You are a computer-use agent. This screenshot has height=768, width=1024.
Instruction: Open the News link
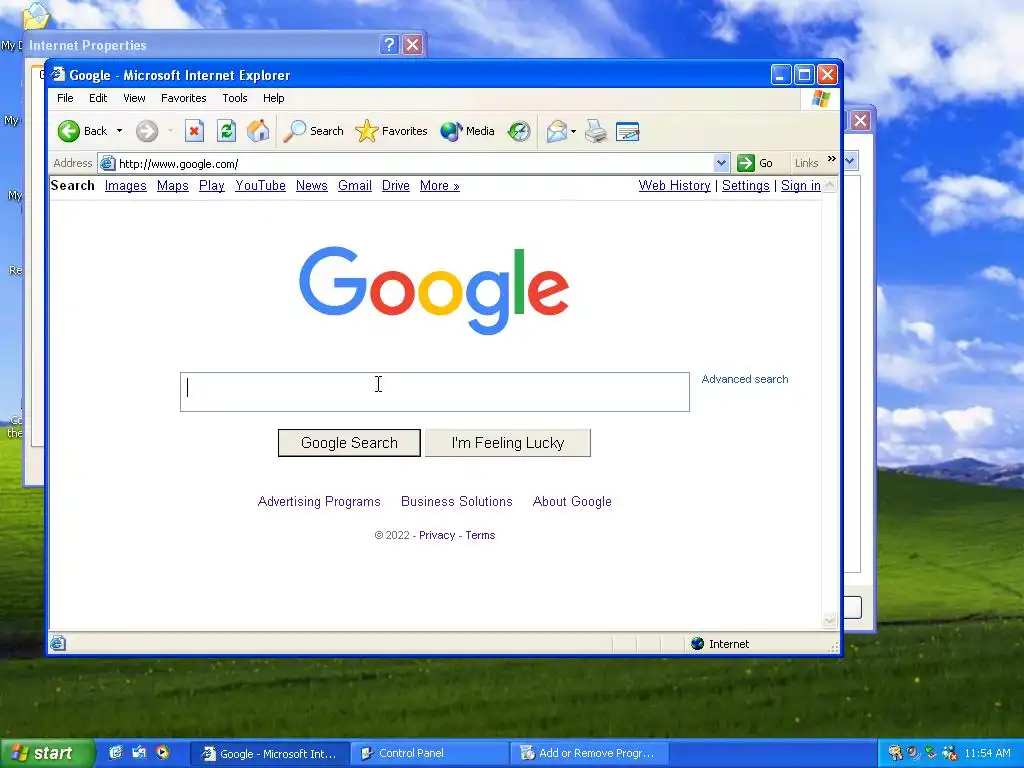click(x=312, y=186)
